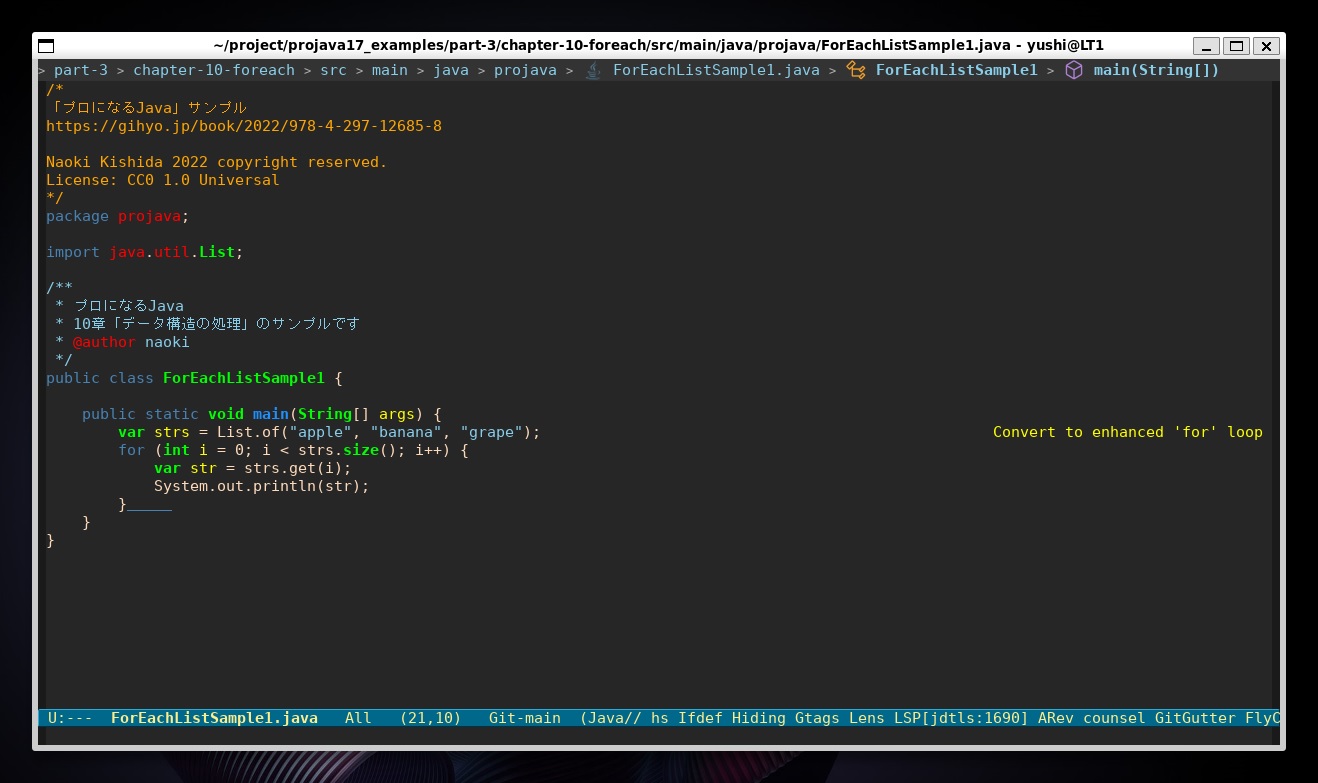Open the gihyo.jp book URL in comment

(244, 126)
